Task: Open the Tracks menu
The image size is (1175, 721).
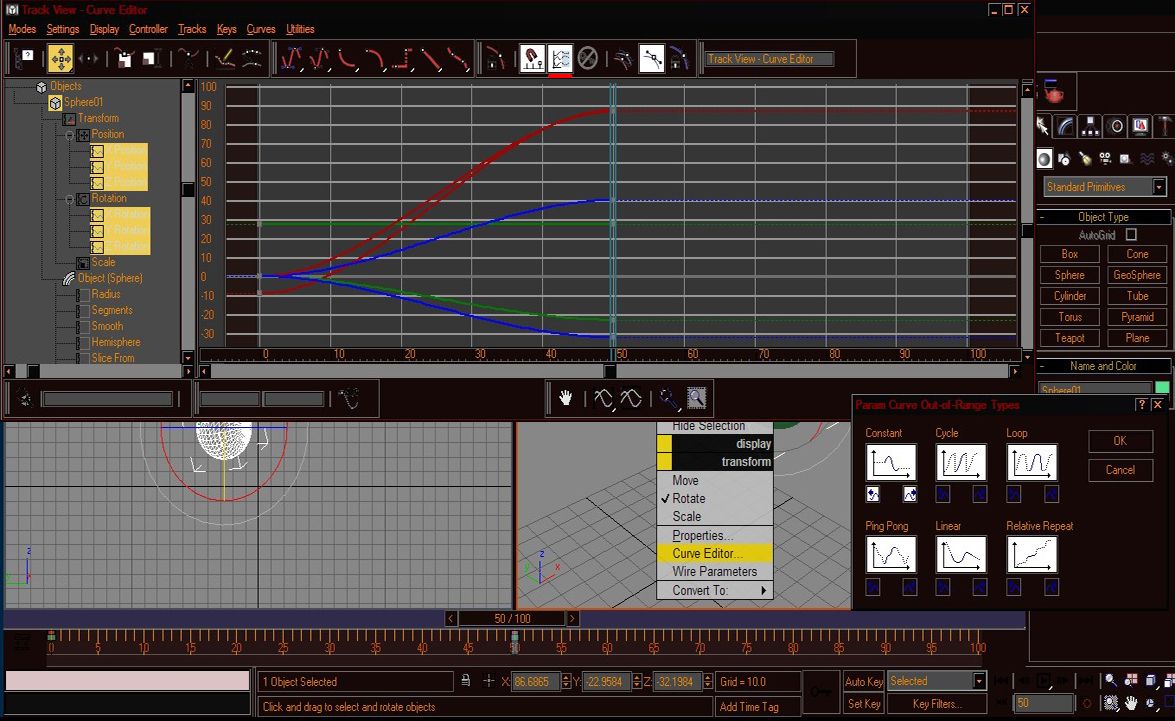Action: (x=192, y=28)
